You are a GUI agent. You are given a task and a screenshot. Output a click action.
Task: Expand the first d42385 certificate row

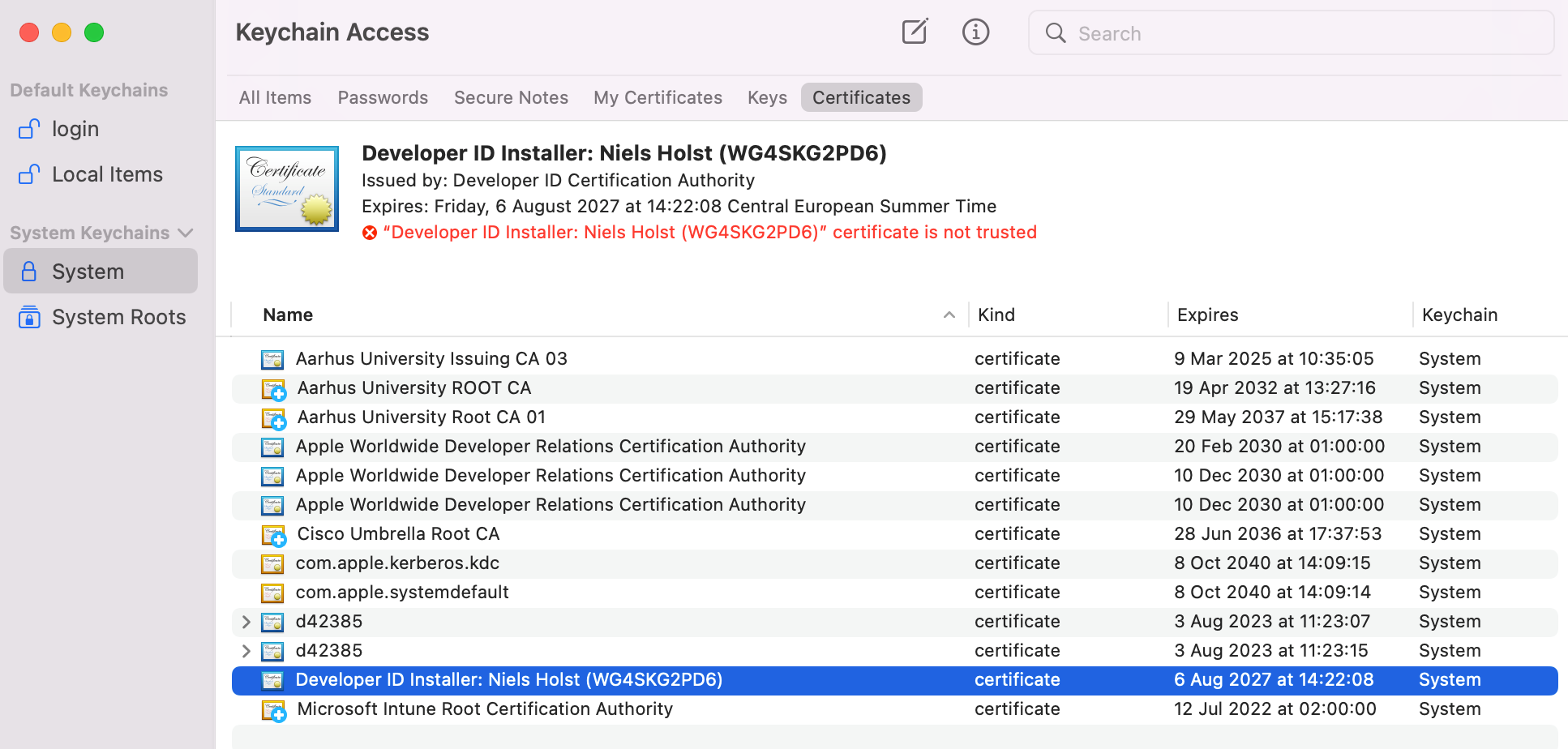(246, 622)
